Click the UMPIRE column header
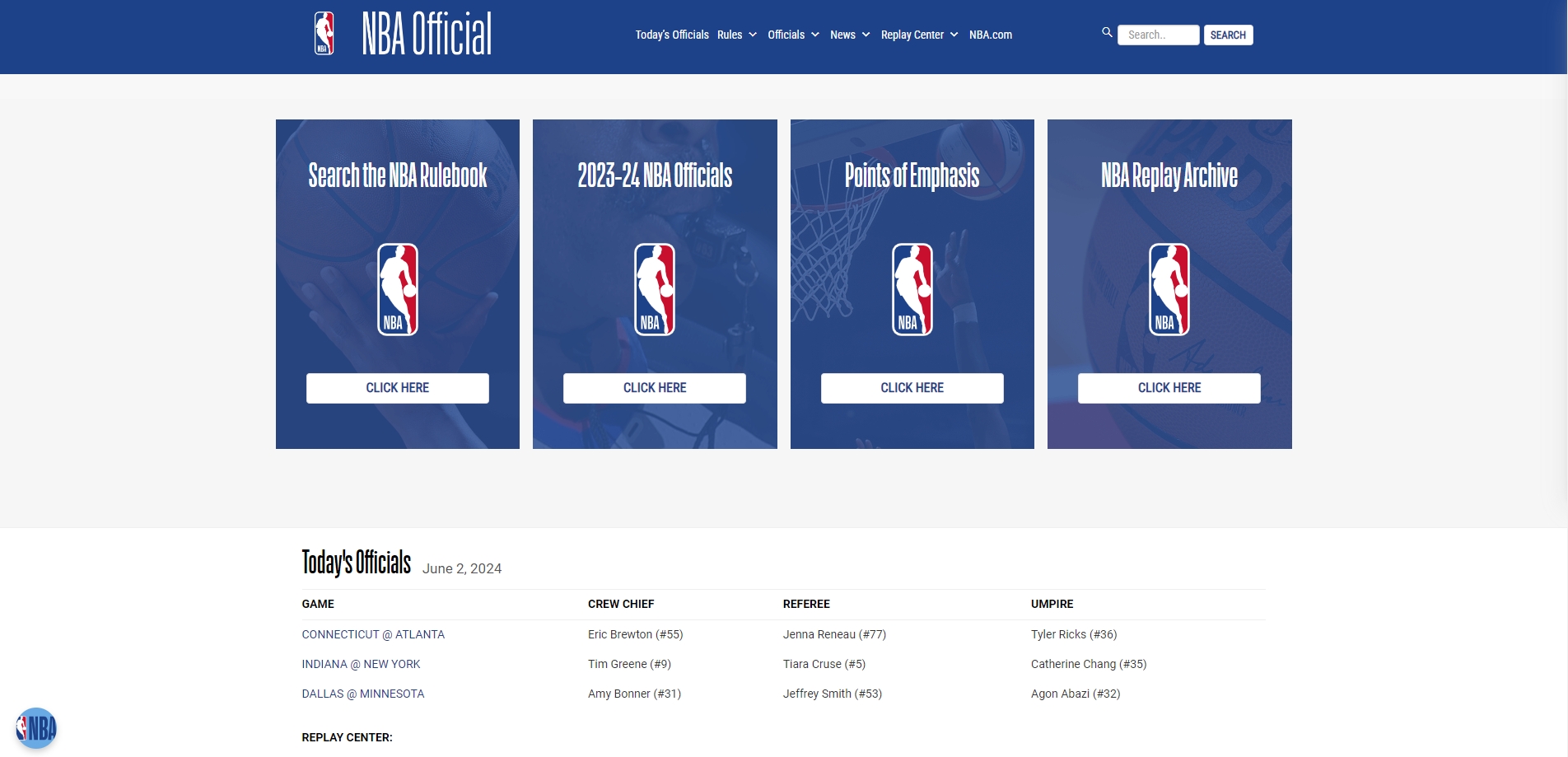 (x=1052, y=604)
